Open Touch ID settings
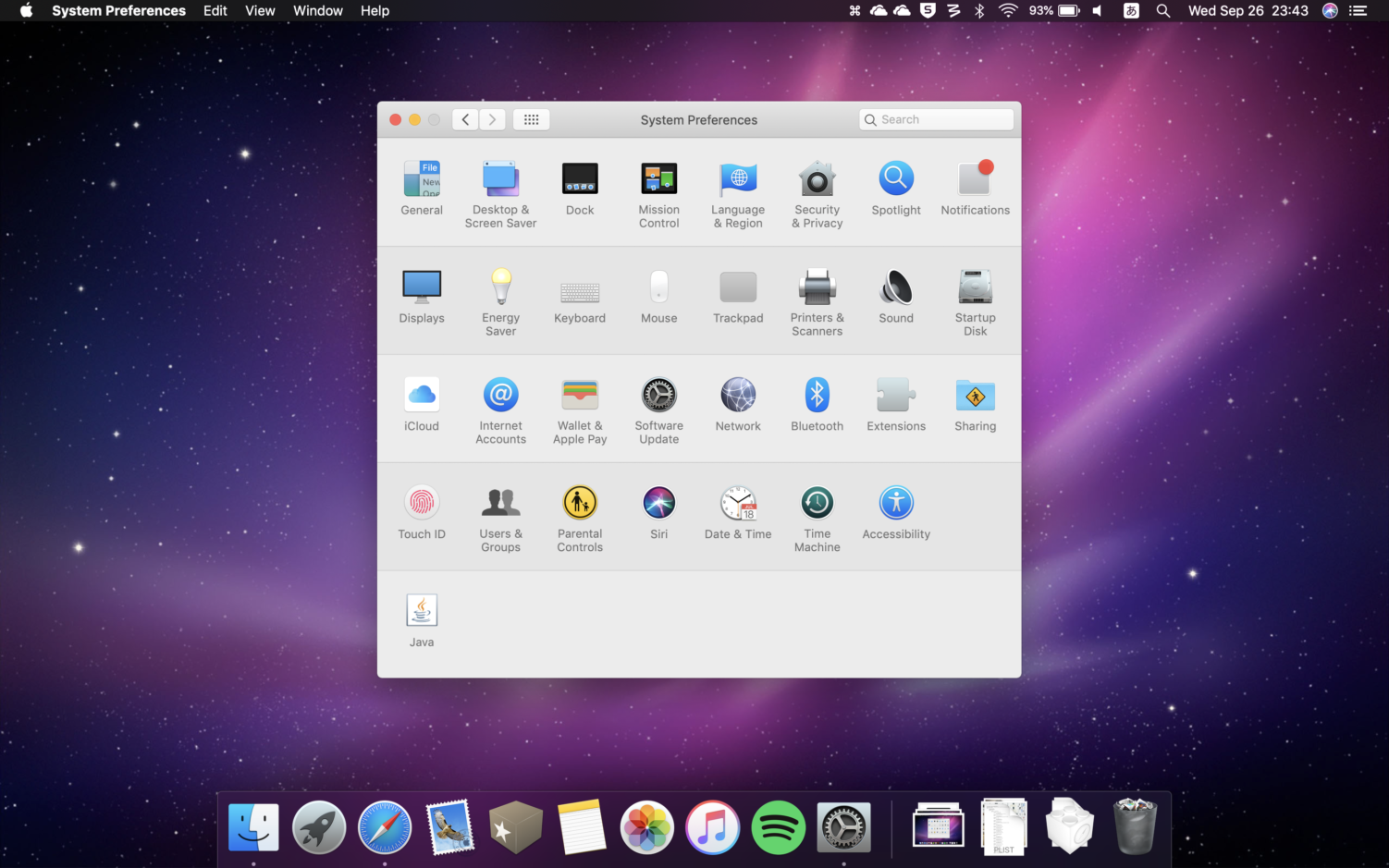 [422, 513]
